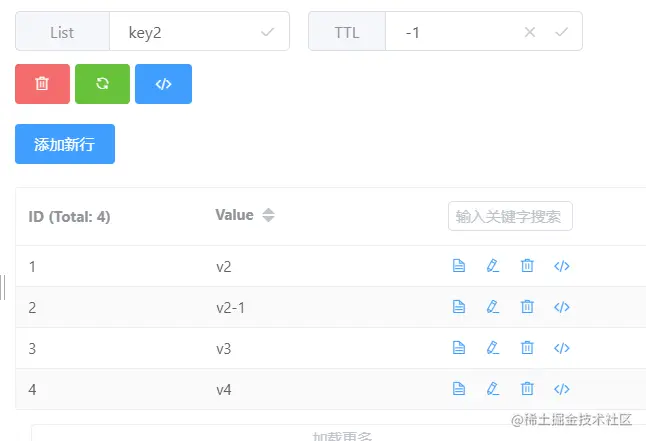The width and height of the screenshot is (646, 441).
Task: Delete the v2 row
Action: 527,266
